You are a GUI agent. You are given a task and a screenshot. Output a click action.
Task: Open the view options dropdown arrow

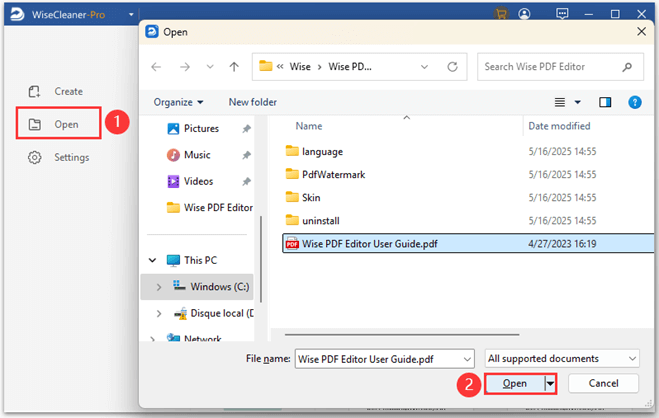[x=577, y=102]
